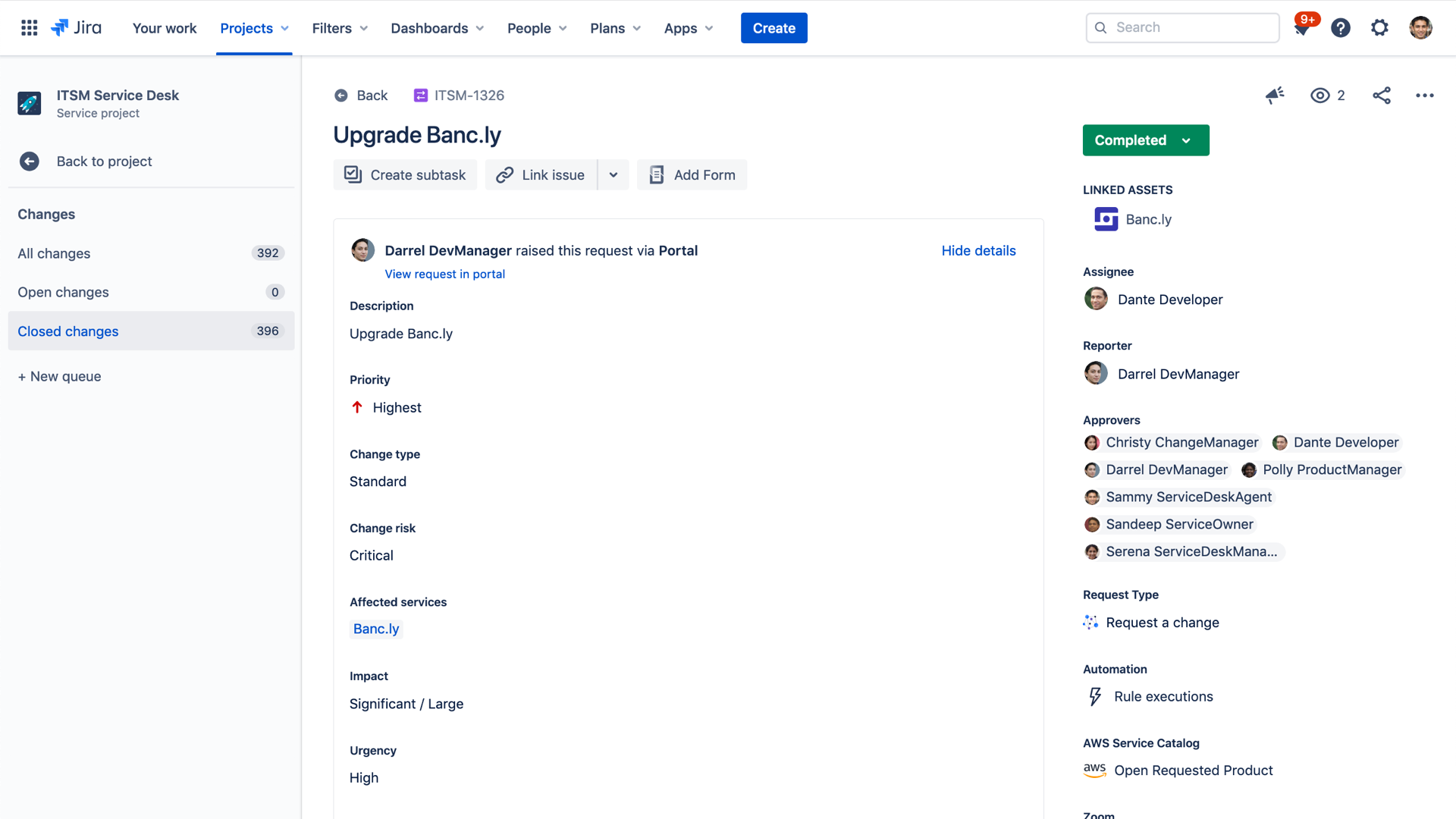Click Hide details
This screenshot has height=819, width=1456.
pos(978,250)
